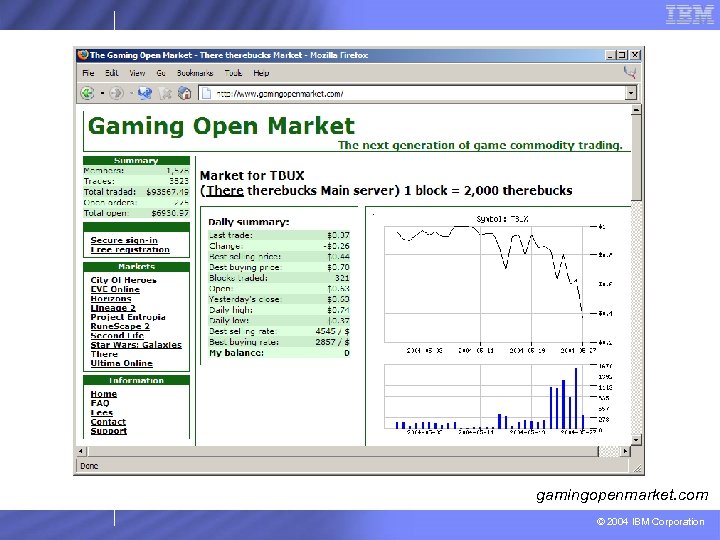Click the Forward arrow toolbar button
The height and width of the screenshot is (540, 720).
tap(116, 93)
